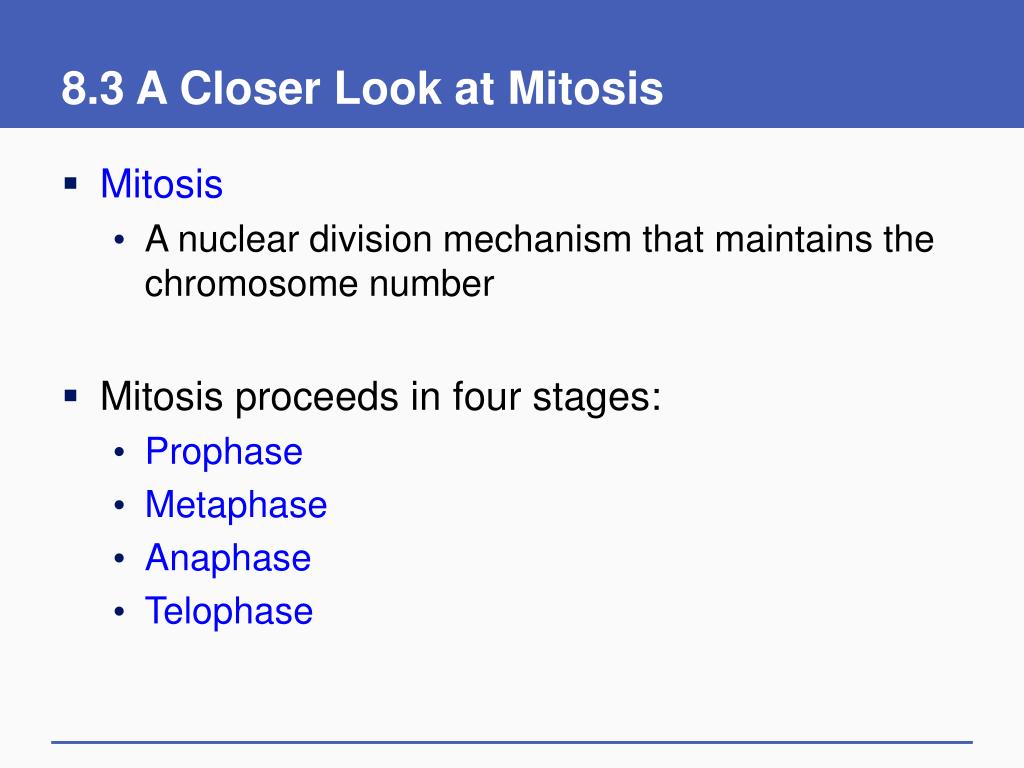Click the words 'chromosome number'
1024x768 pixels.
pyautogui.click(x=319, y=284)
